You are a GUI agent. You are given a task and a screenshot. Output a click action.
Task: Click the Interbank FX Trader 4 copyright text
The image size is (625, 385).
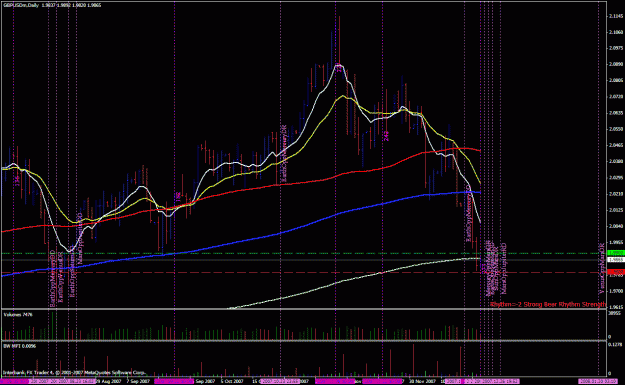pos(74,373)
